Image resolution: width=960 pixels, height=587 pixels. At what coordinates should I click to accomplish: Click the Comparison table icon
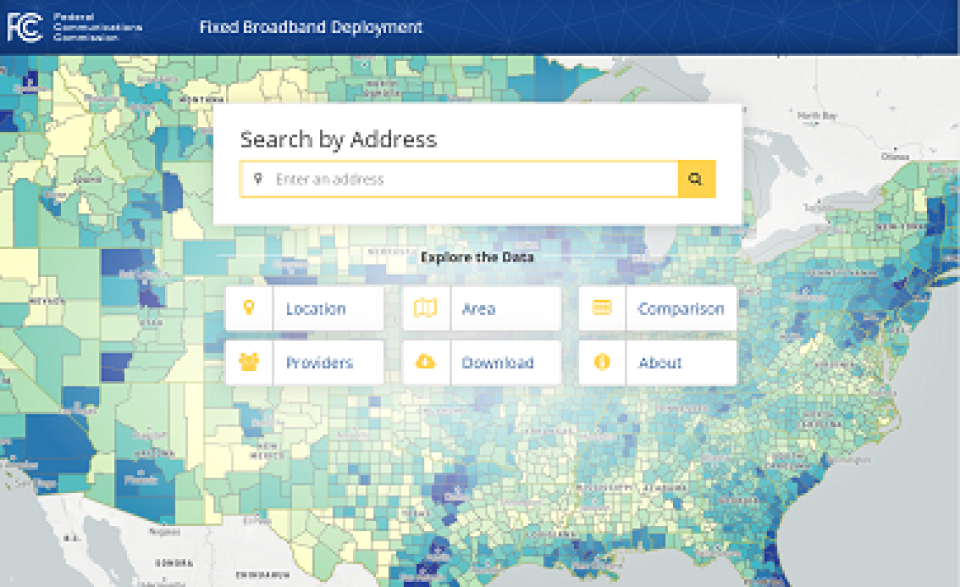point(602,308)
